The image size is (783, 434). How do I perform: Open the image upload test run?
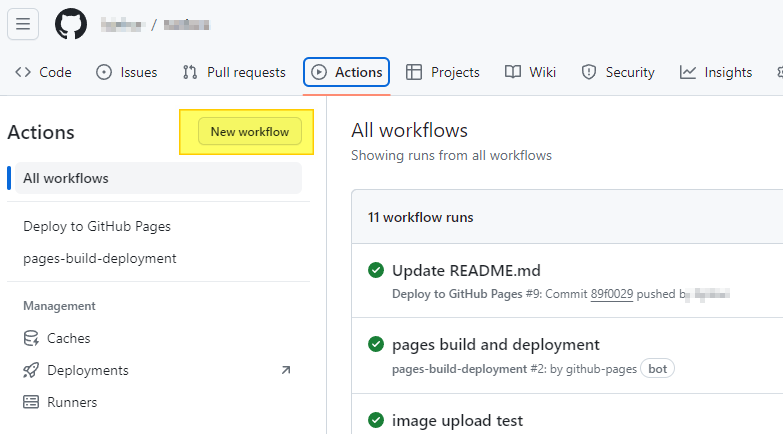tap(457, 421)
